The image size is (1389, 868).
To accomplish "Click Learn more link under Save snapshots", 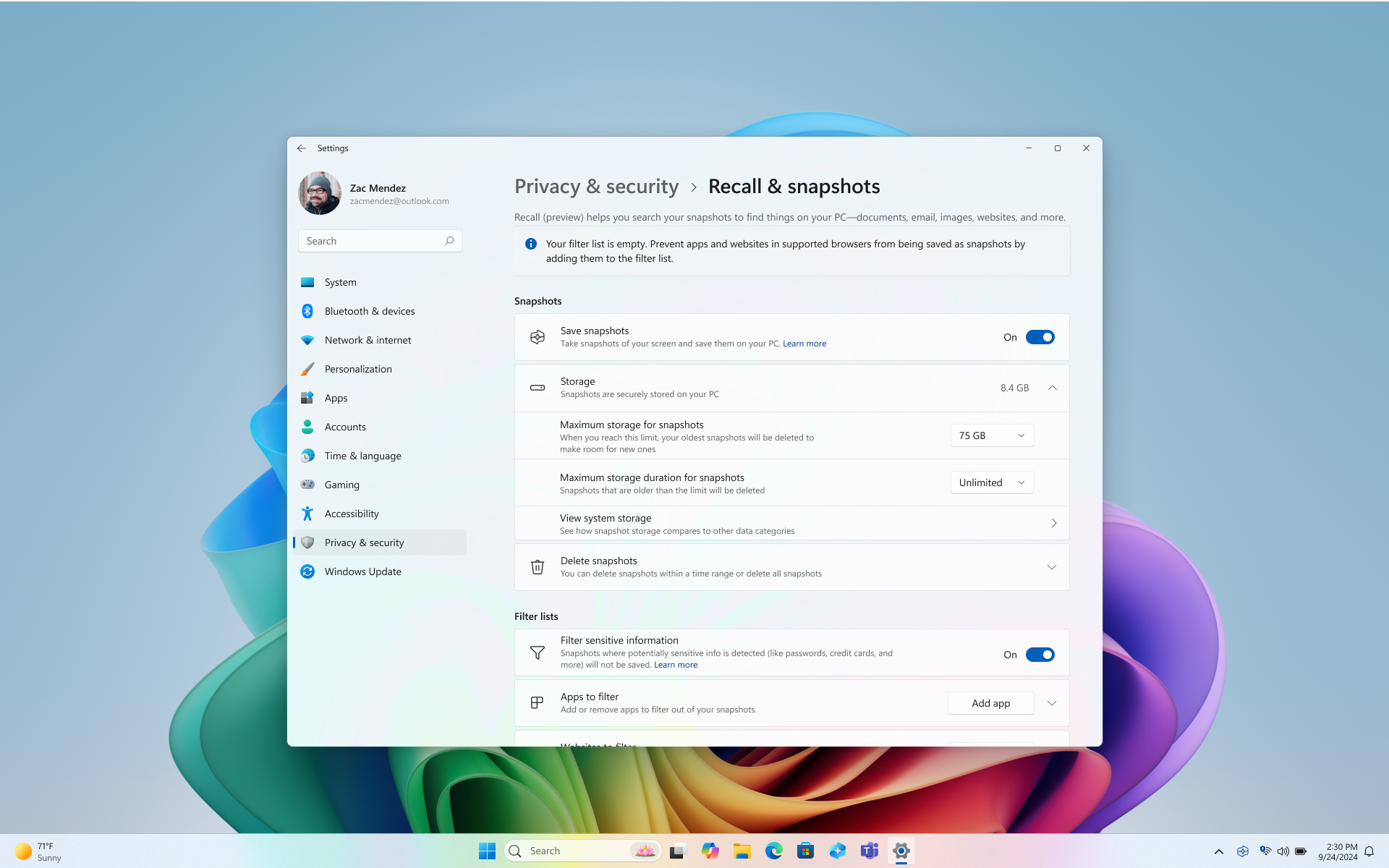I will 804,343.
